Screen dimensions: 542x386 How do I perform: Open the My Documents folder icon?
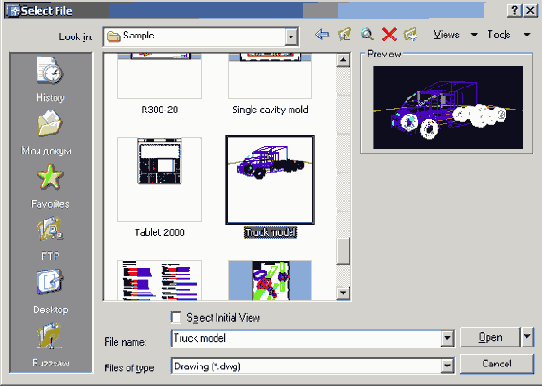pos(49,123)
